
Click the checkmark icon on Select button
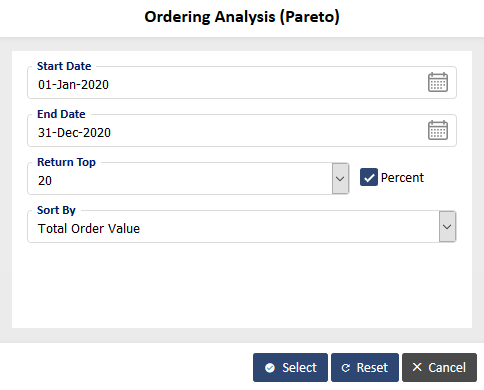pyautogui.click(x=270, y=368)
